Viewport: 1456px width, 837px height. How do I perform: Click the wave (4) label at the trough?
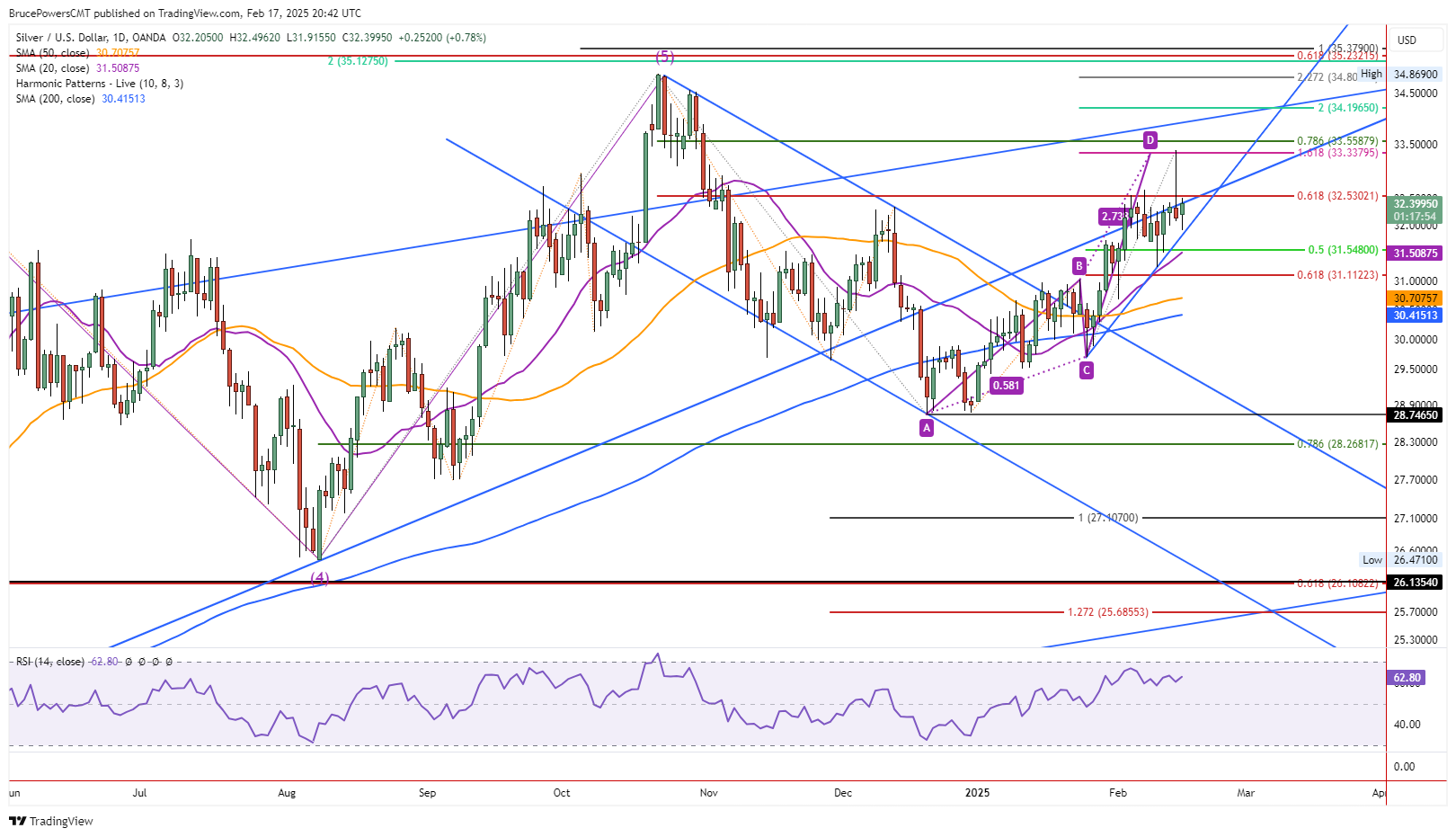[x=320, y=578]
